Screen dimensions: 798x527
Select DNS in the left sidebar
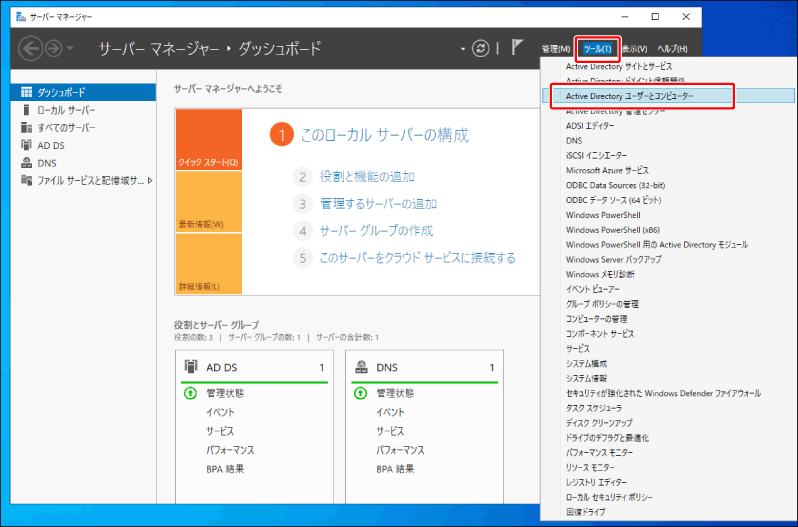pyautogui.click(x=46, y=163)
